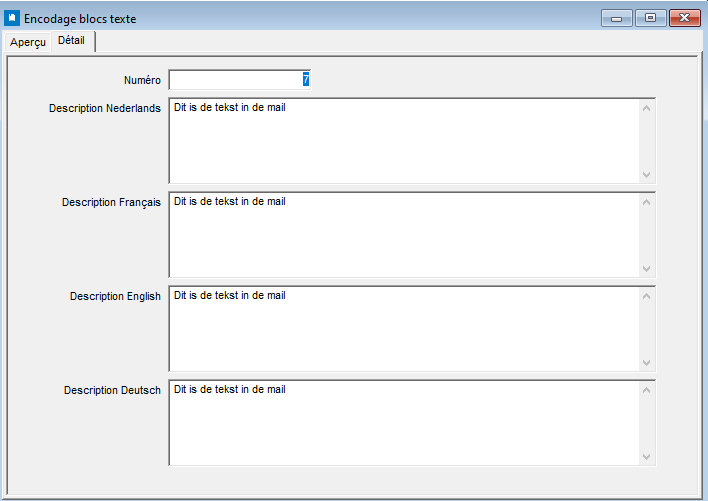708x501 pixels.
Task: Click scroll-down arrow in Description English box
Action: [x=646, y=362]
